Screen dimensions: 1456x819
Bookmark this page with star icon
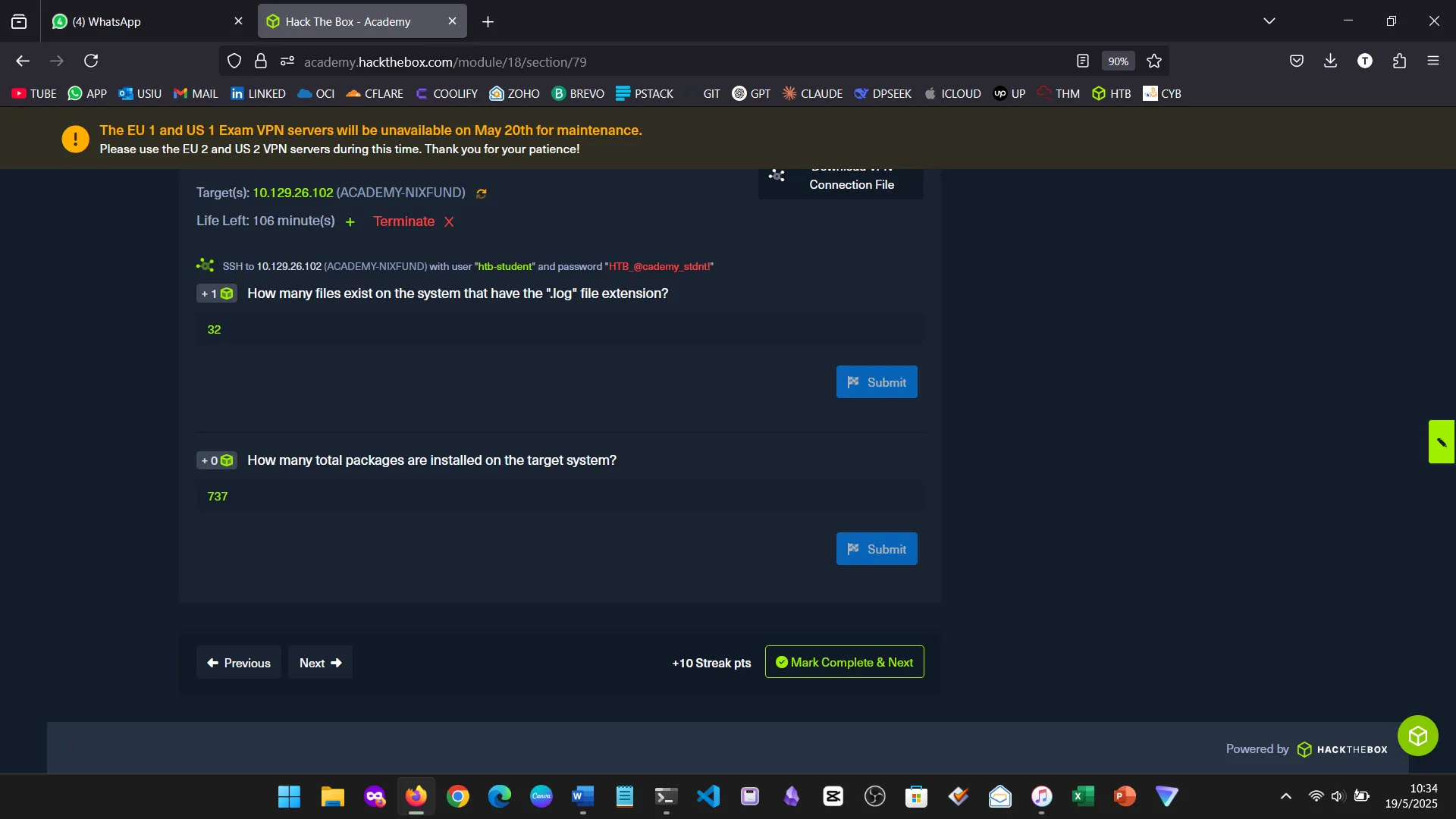1154,61
